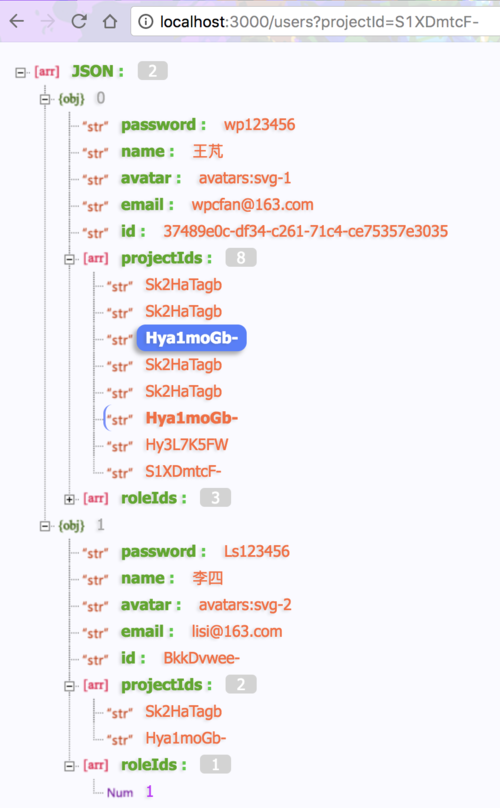Click the browser back arrow
Image resolution: width=500 pixels, height=808 pixels.
point(17,21)
